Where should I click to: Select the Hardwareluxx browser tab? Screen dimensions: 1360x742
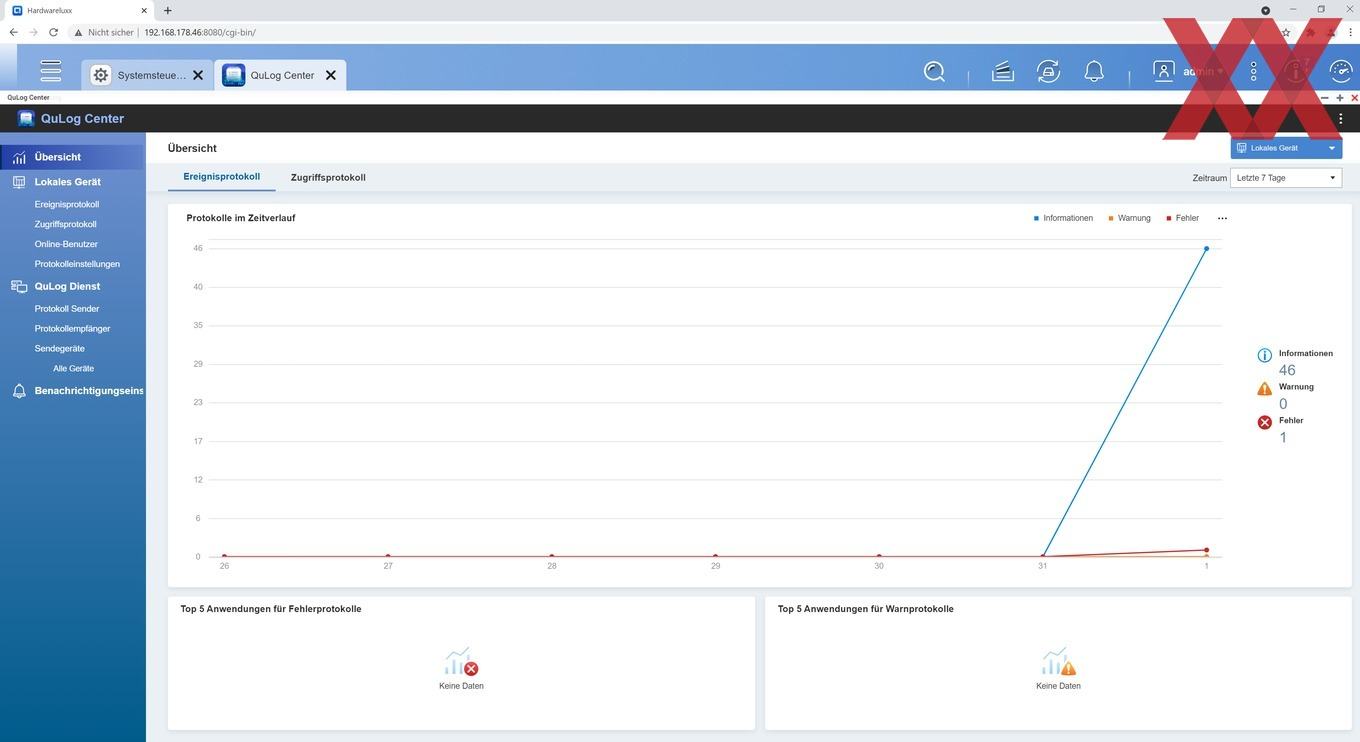coord(78,10)
